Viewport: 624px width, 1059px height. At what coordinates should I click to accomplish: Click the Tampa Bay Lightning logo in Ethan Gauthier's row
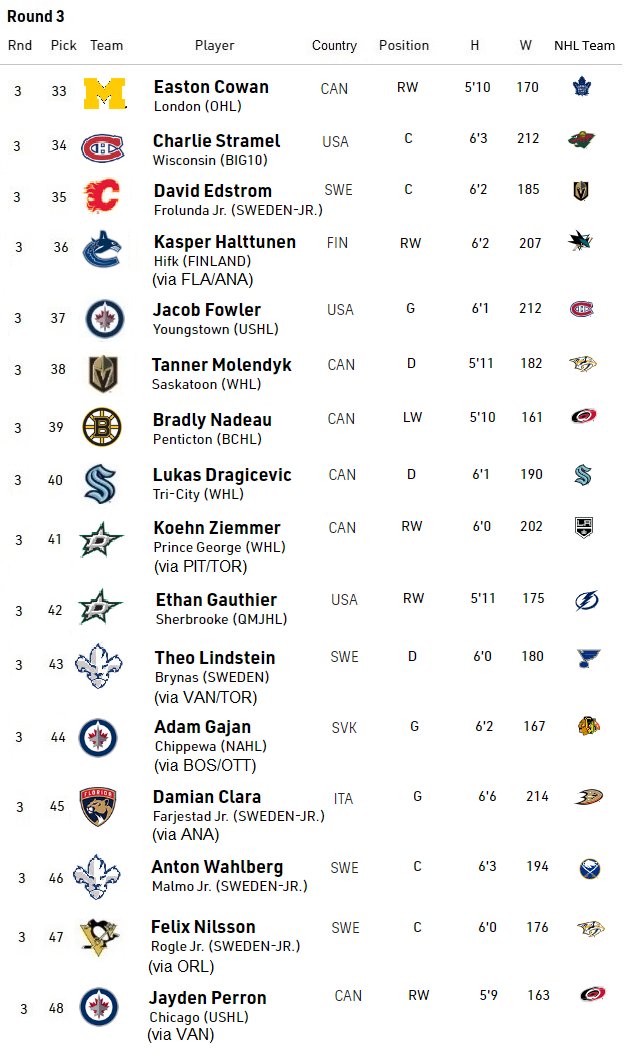pyautogui.click(x=586, y=600)
